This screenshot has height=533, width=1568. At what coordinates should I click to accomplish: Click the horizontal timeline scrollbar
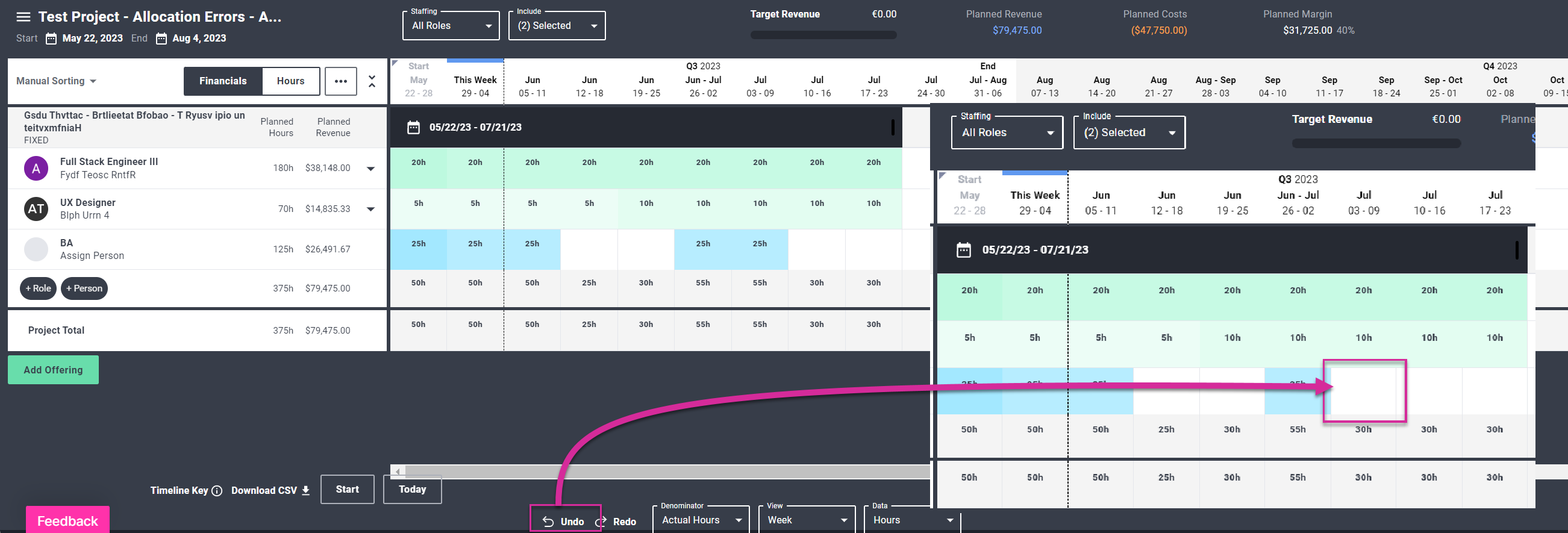click(x=667, y=472)
